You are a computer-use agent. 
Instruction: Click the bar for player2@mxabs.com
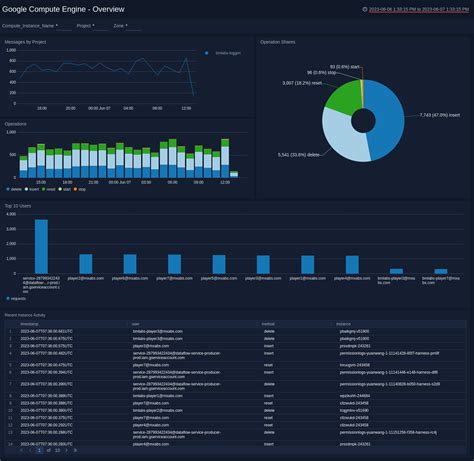pos(86,264)
